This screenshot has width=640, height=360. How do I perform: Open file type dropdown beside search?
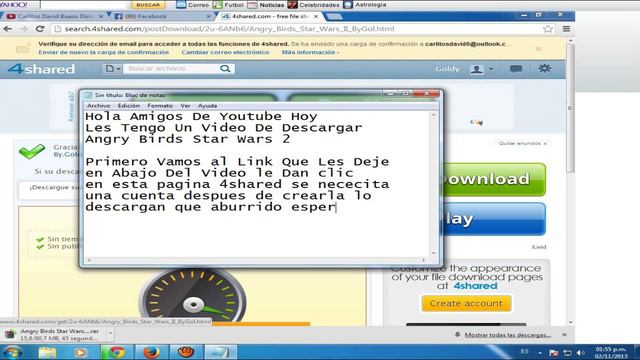[x=112, y=69]
